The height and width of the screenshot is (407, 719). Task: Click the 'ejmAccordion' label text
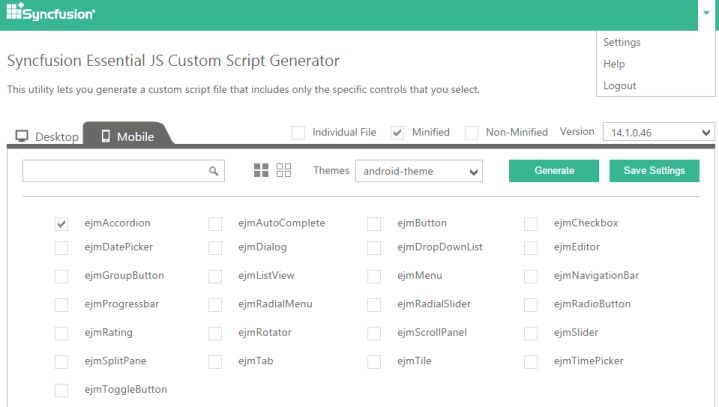tap(117, 223)
